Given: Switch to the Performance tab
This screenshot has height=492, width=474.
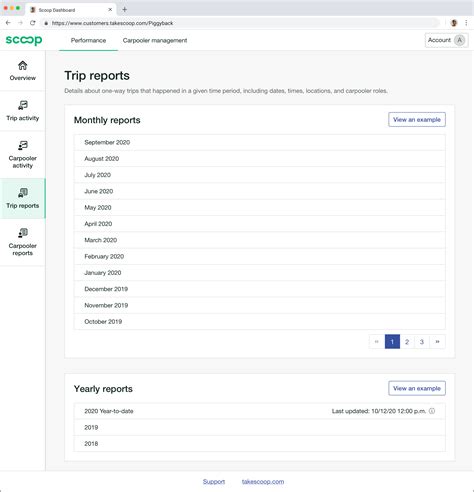Looking at the screenshot, I should click(88, 40).
